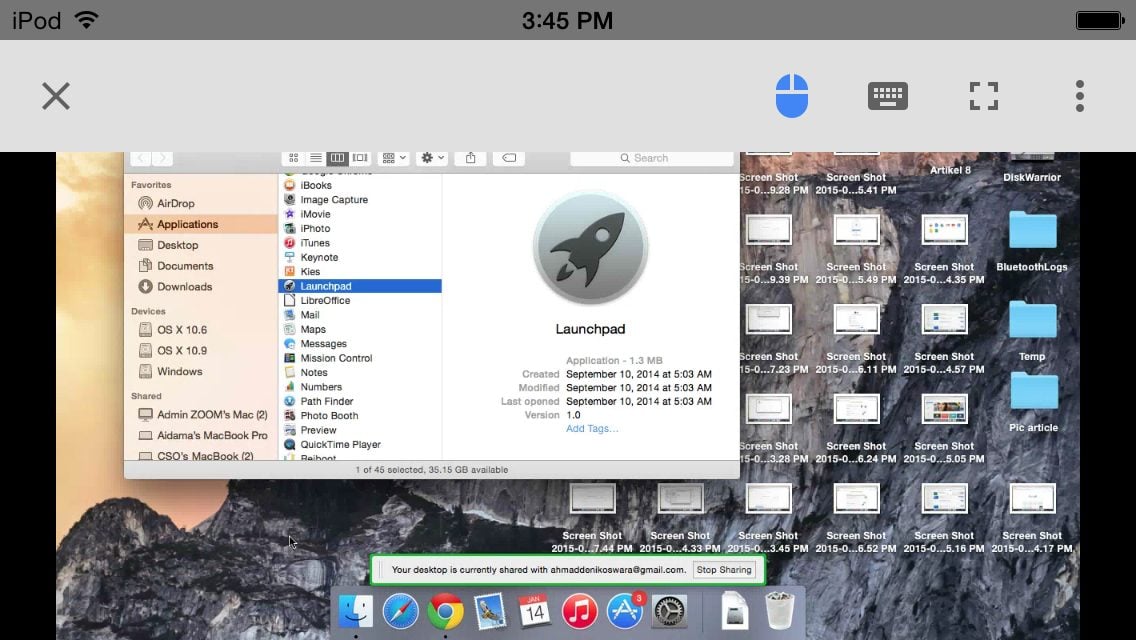Screen dimensions: 1136x640
Task: Select the BluetoothLogs desktop folder
Action: (x=1032, y=241)
